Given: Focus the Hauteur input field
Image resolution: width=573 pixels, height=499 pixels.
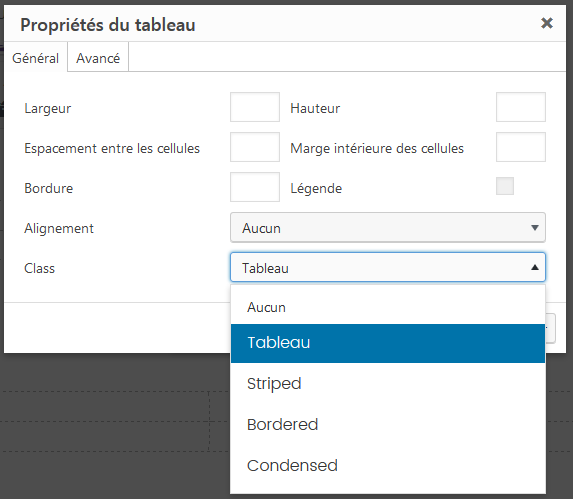Looking at the screenshot, I should (521, 107).
